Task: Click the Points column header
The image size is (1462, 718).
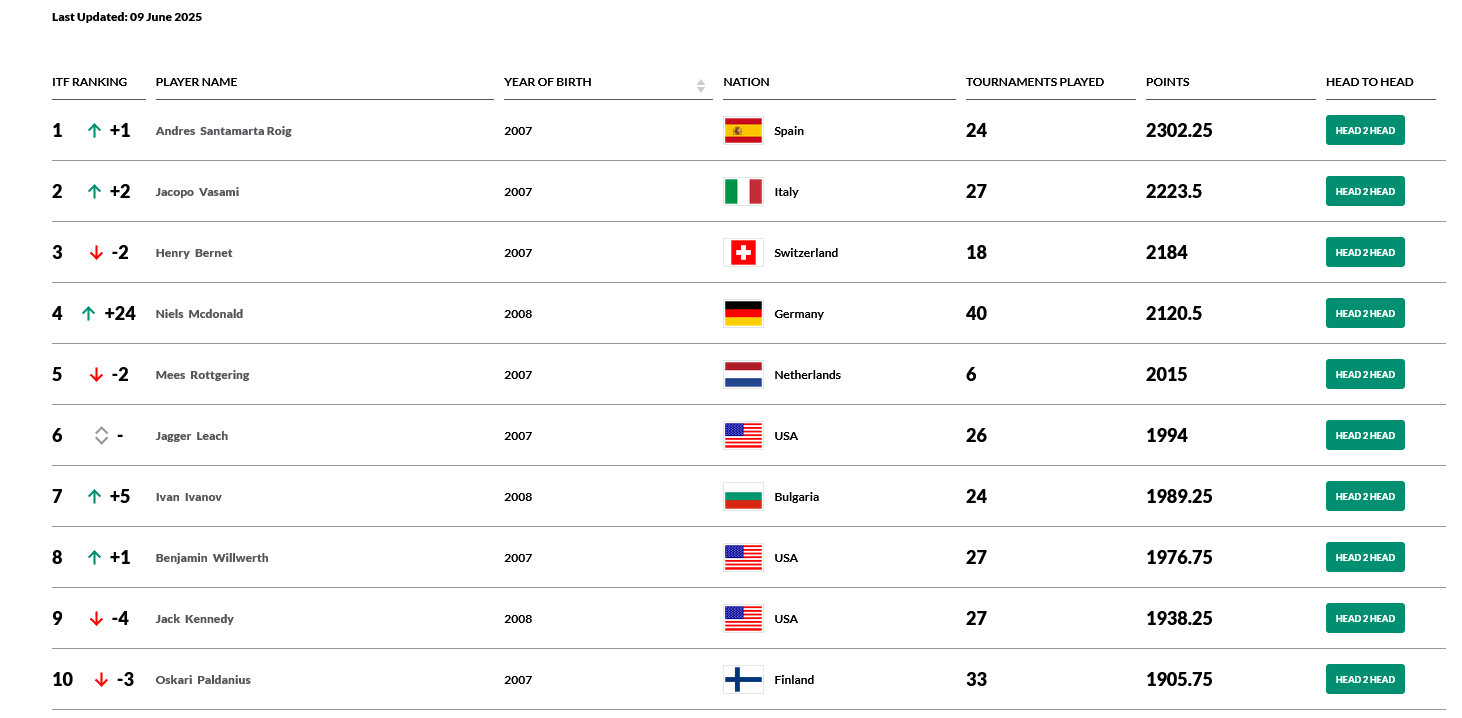Action: pyautogui.click(x=1168, y=82)
